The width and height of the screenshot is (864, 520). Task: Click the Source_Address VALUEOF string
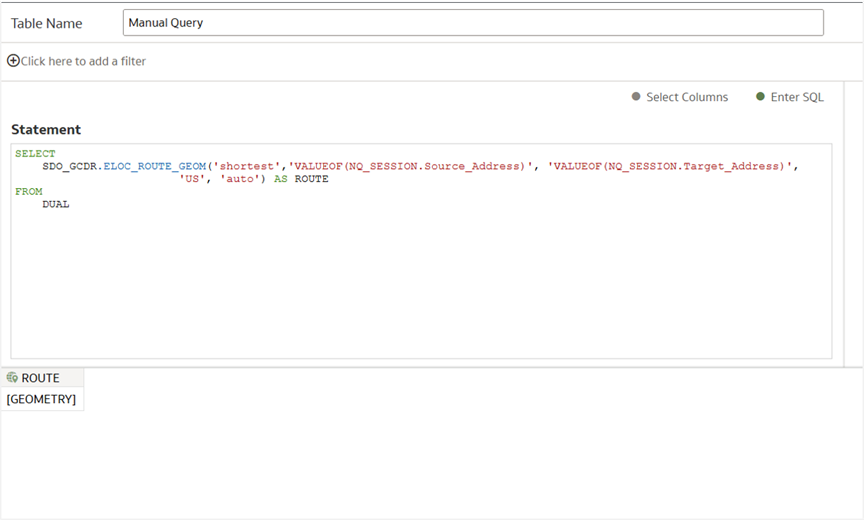click(x=410, y=166)
